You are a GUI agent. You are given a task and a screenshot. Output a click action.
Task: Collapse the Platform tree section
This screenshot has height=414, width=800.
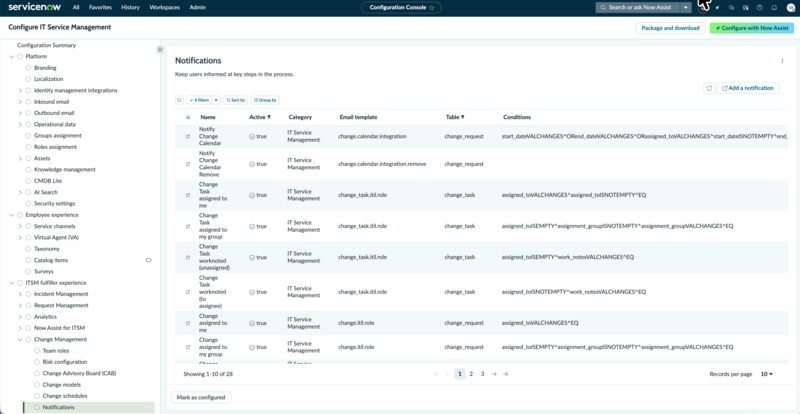[x=12, y=57]
